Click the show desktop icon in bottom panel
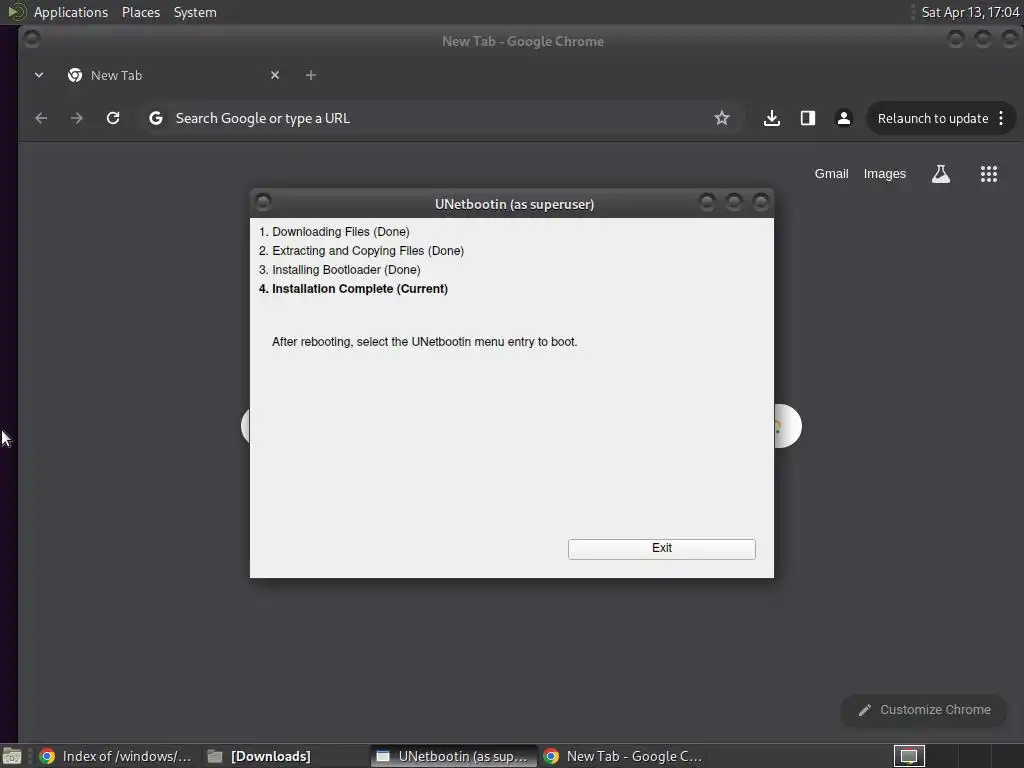The width and height of the screenshot is (1024, 768). (12, 756)
